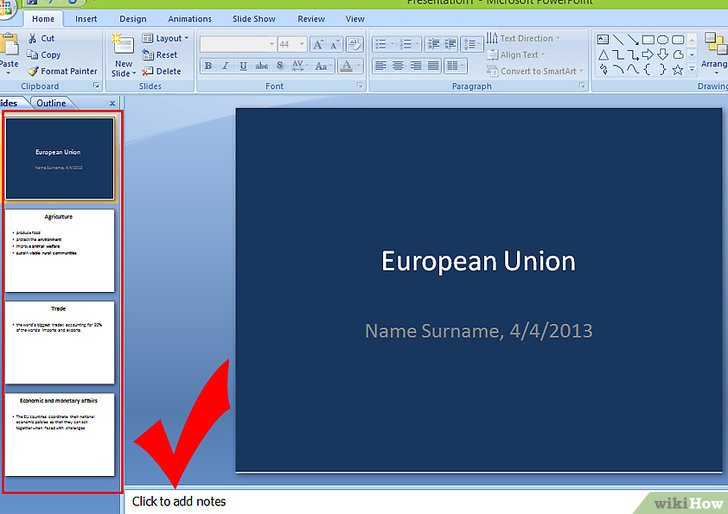Select the Down Arrow shape
Image resolution: width=728 pixels, height=514 pixels.
point(663,55)
